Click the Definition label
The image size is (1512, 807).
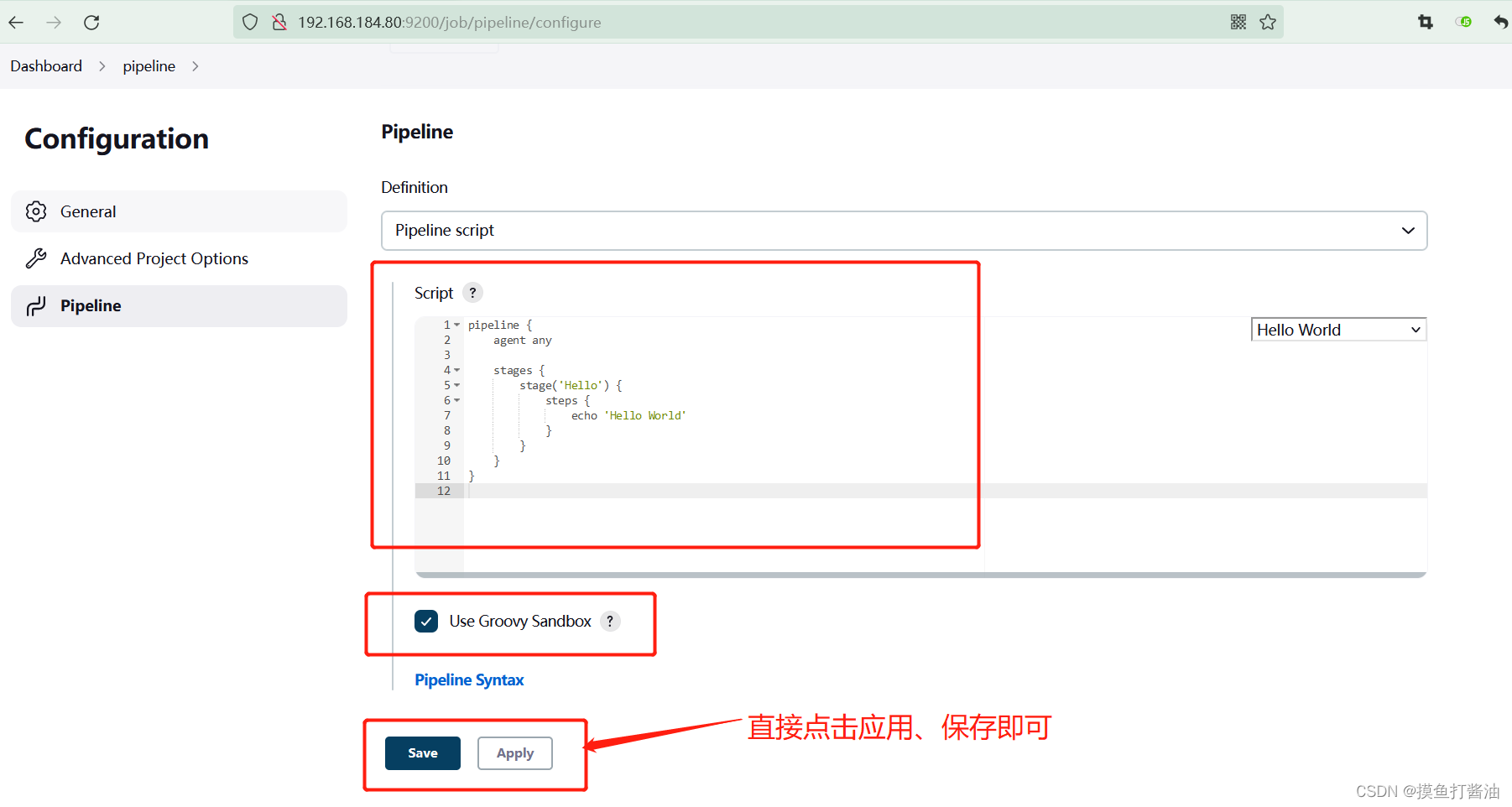click(x=414, y=187)
